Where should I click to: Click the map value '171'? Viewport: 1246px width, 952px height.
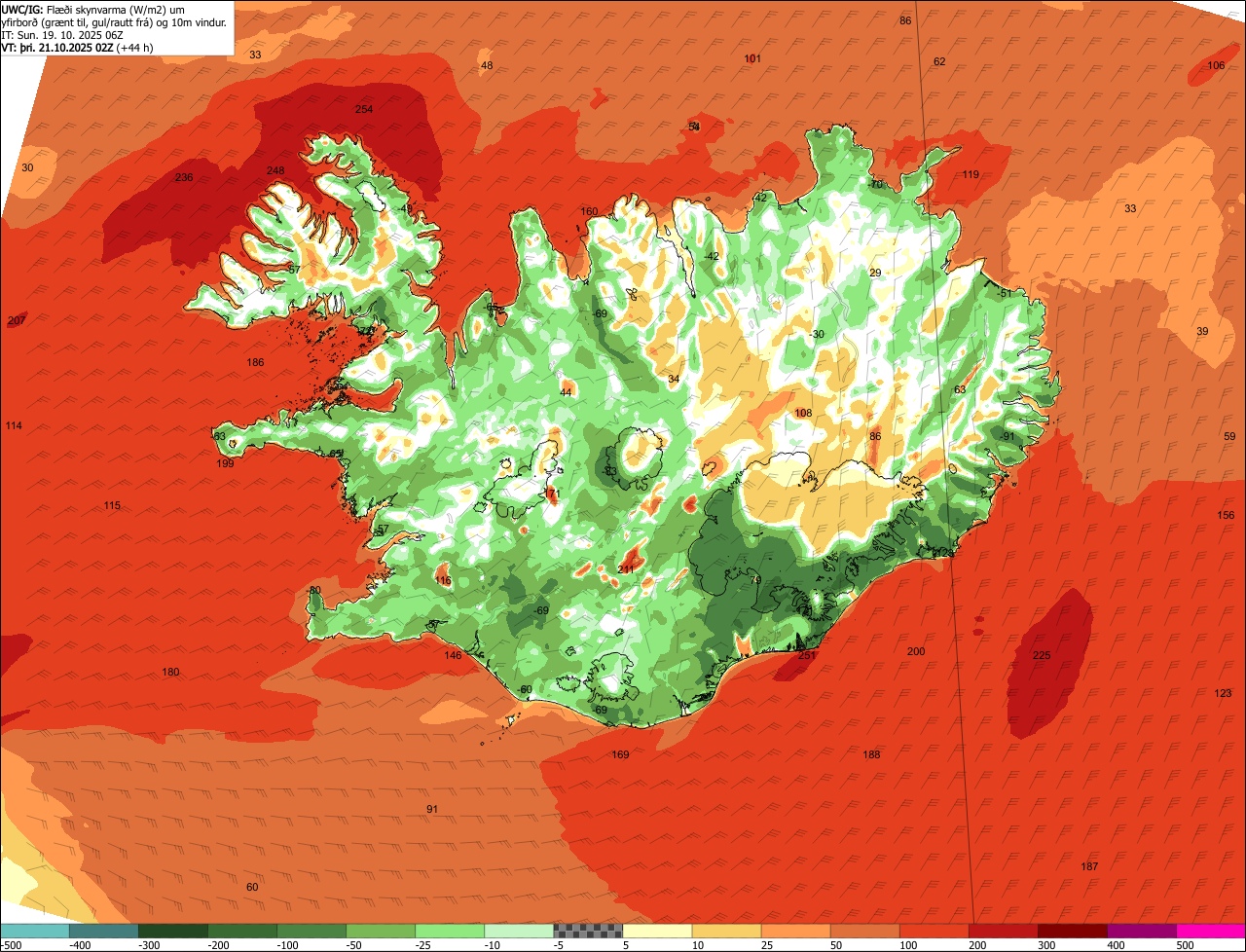coord(552,494)
